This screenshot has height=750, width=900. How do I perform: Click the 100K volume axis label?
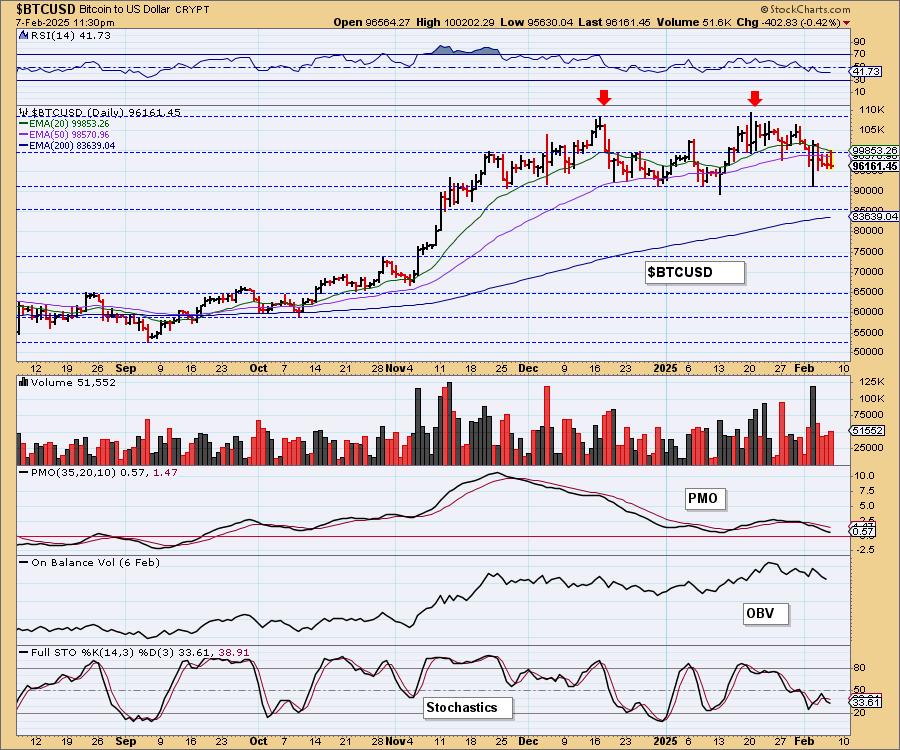871,398
